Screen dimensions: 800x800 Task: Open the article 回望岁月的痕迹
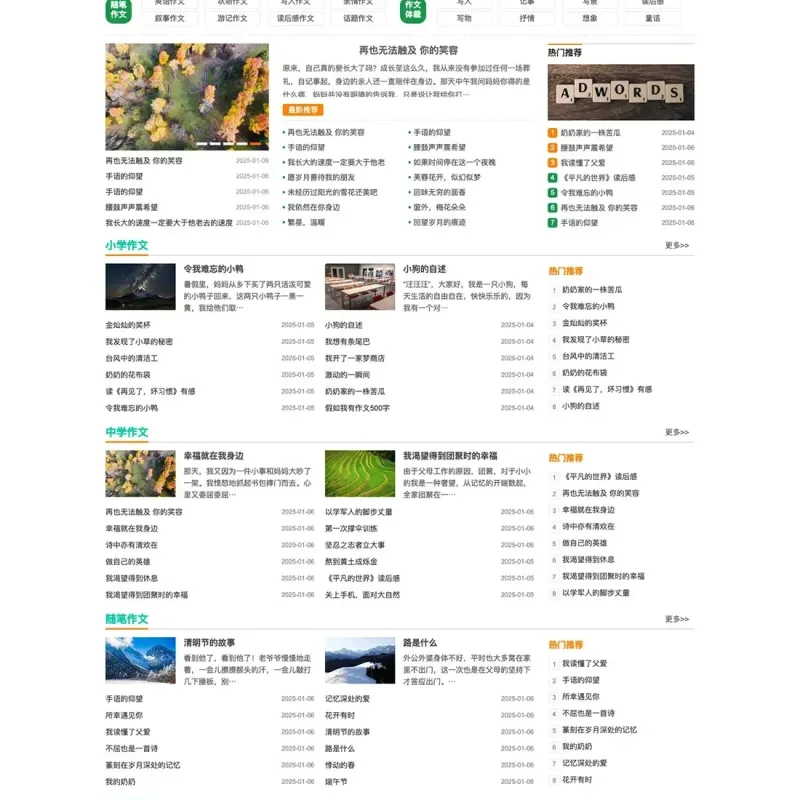[439, 222]
